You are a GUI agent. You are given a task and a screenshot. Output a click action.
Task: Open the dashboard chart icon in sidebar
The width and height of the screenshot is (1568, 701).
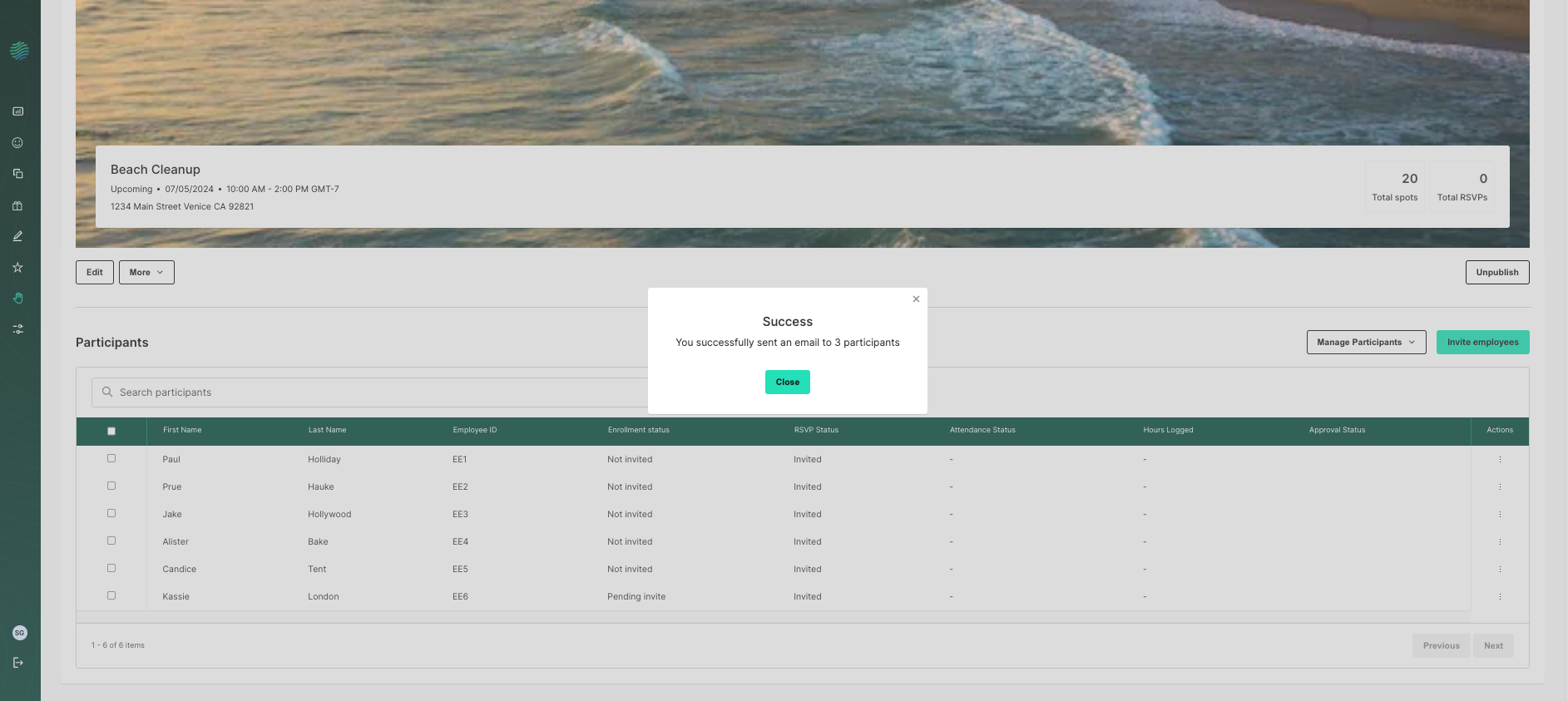pos(17,111)
